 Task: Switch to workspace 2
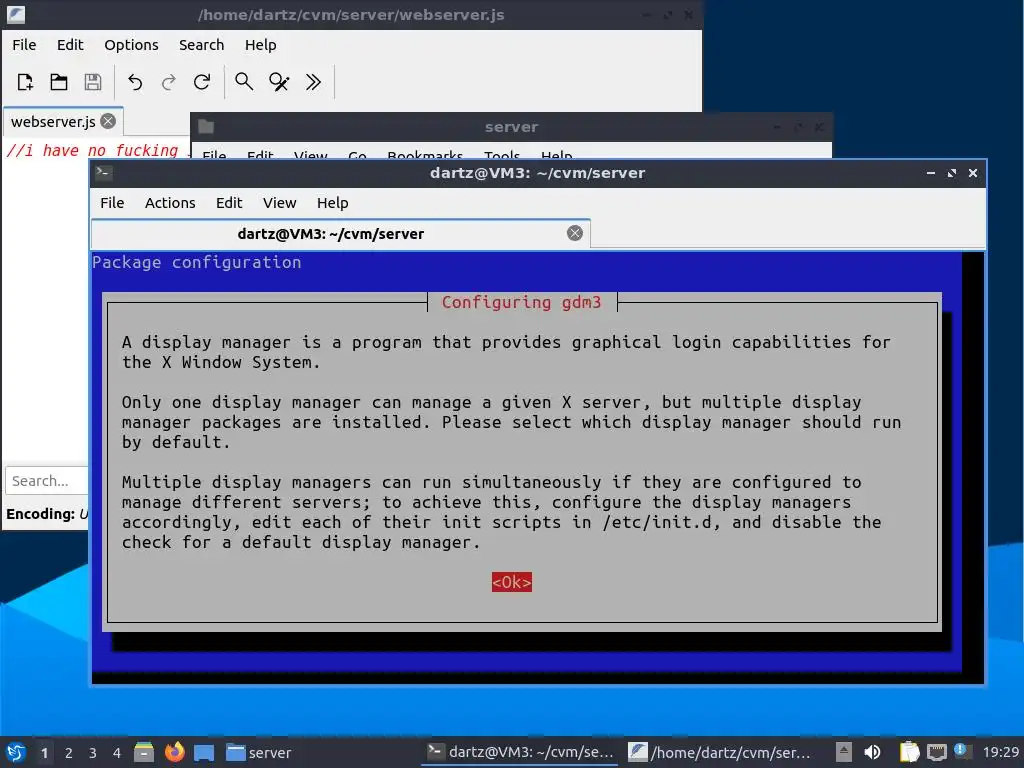[69, 753]
